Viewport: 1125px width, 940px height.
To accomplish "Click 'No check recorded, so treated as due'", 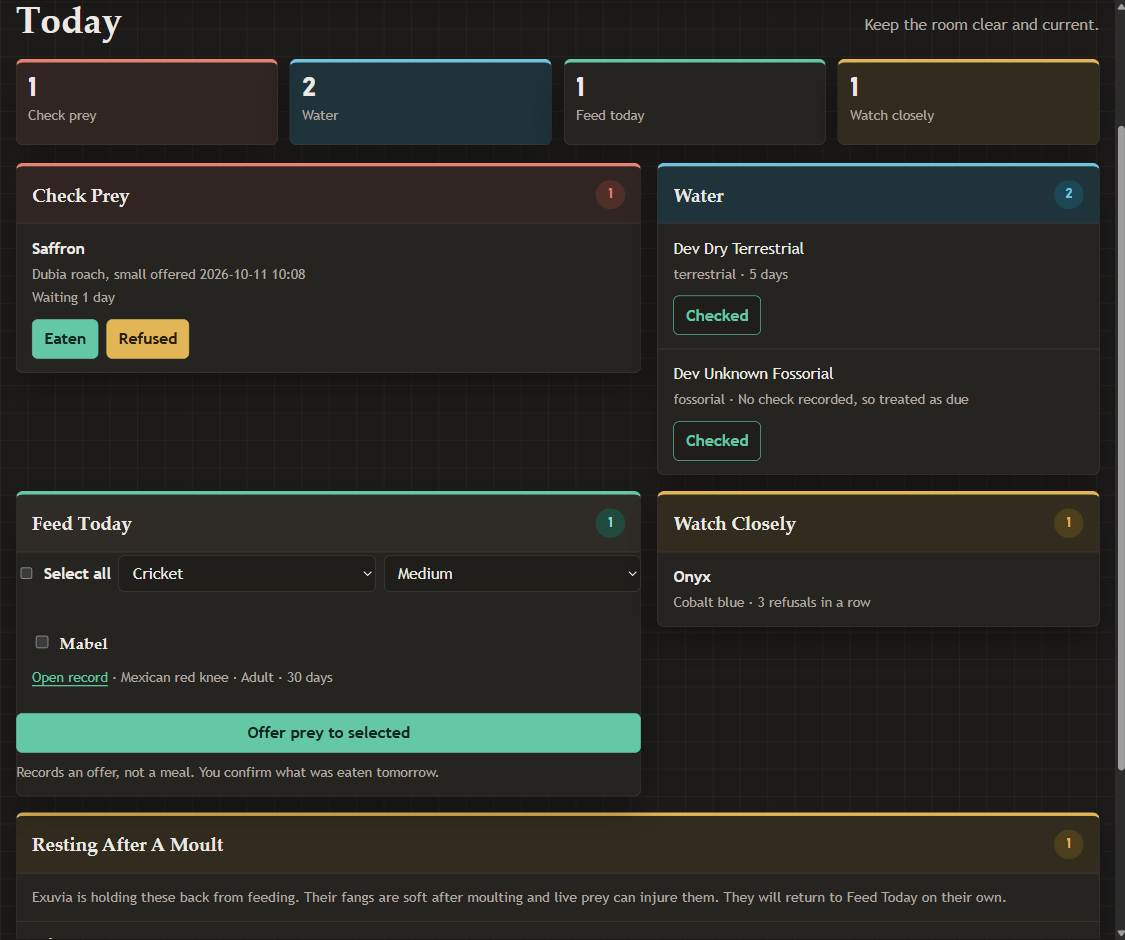I will [853, 399].
